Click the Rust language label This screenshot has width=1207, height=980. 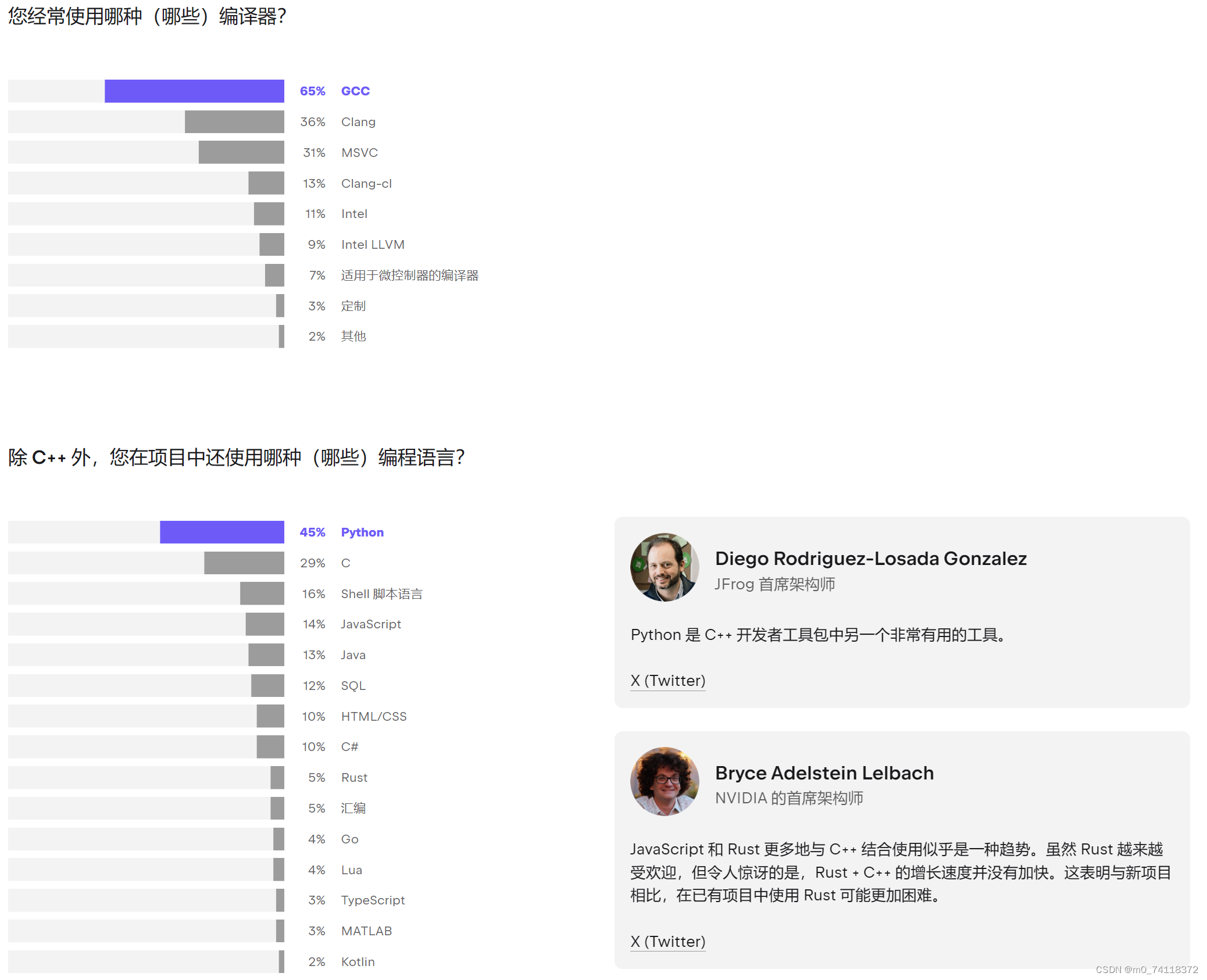354,778
